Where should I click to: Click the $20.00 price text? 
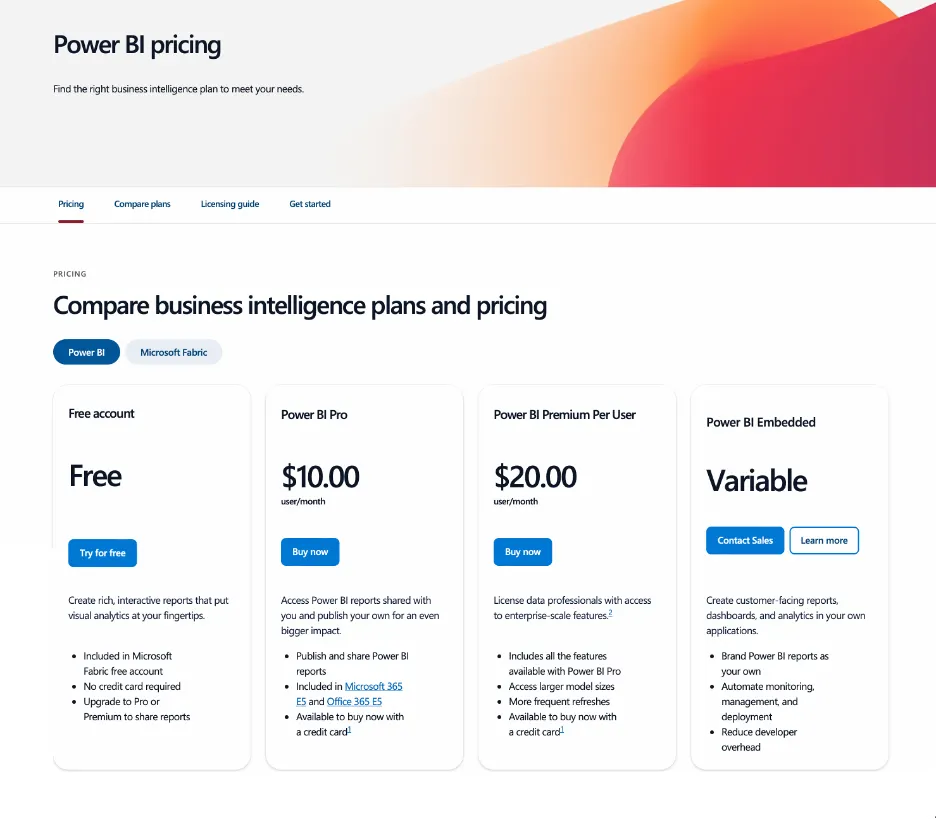coord(535,476)
